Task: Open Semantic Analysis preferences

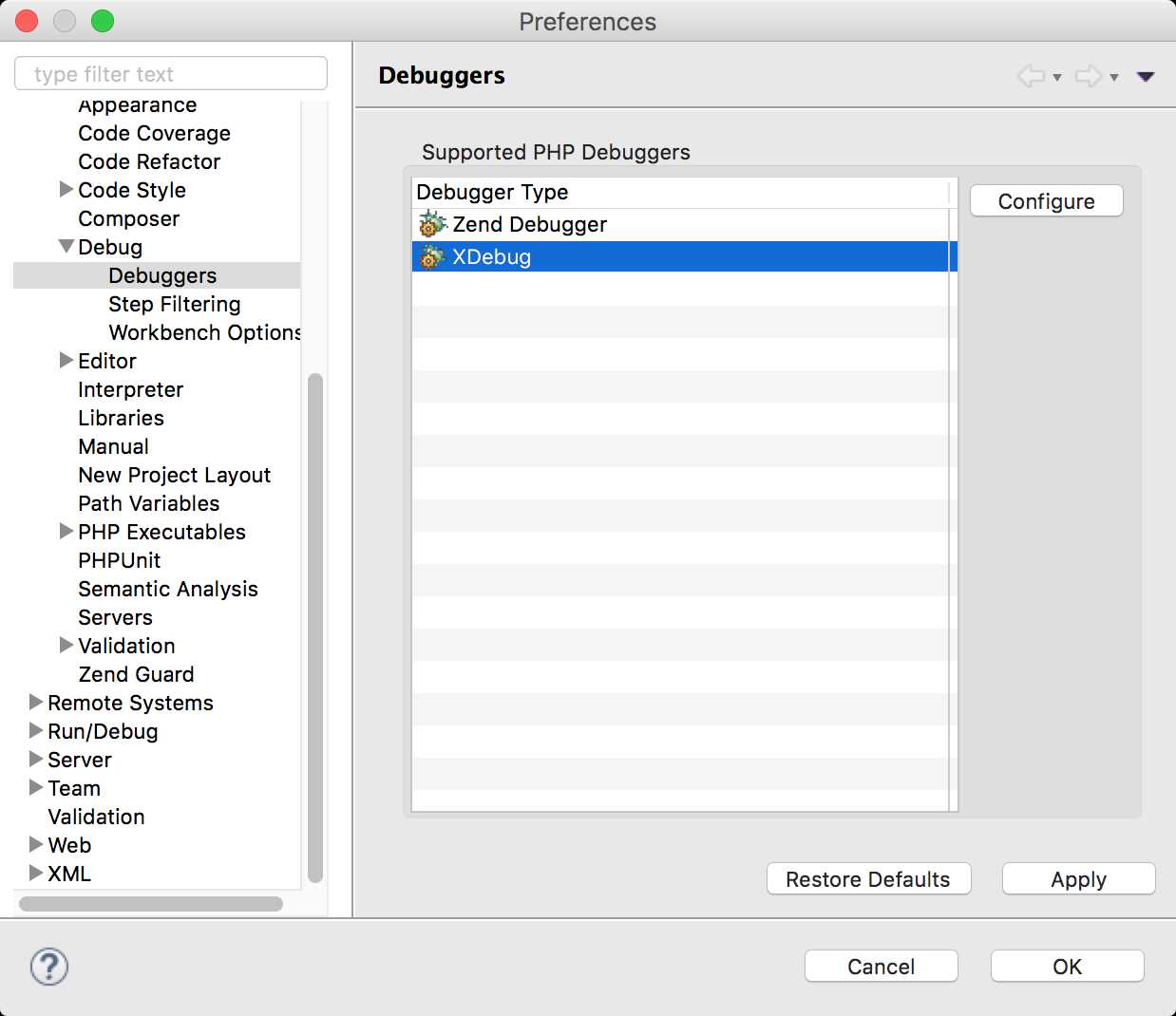Action: (x=168, y=589)
